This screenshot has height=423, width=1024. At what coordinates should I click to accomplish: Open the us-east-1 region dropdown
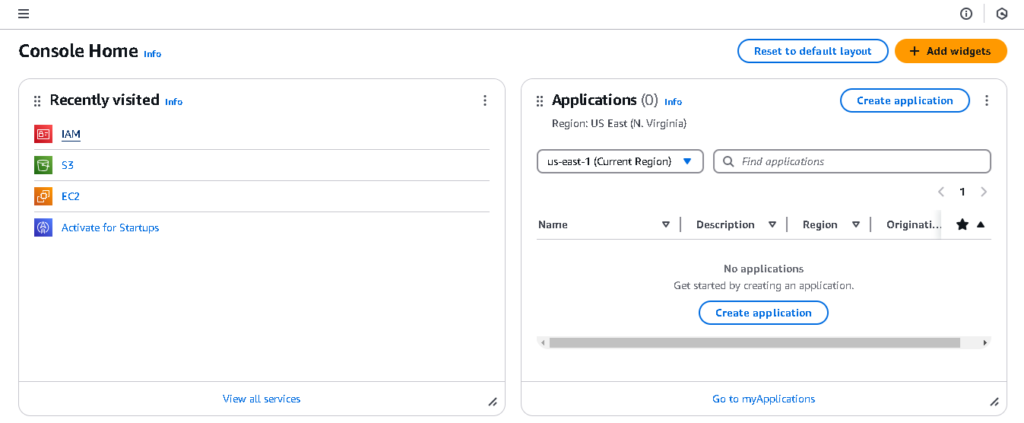pos(620,161)
